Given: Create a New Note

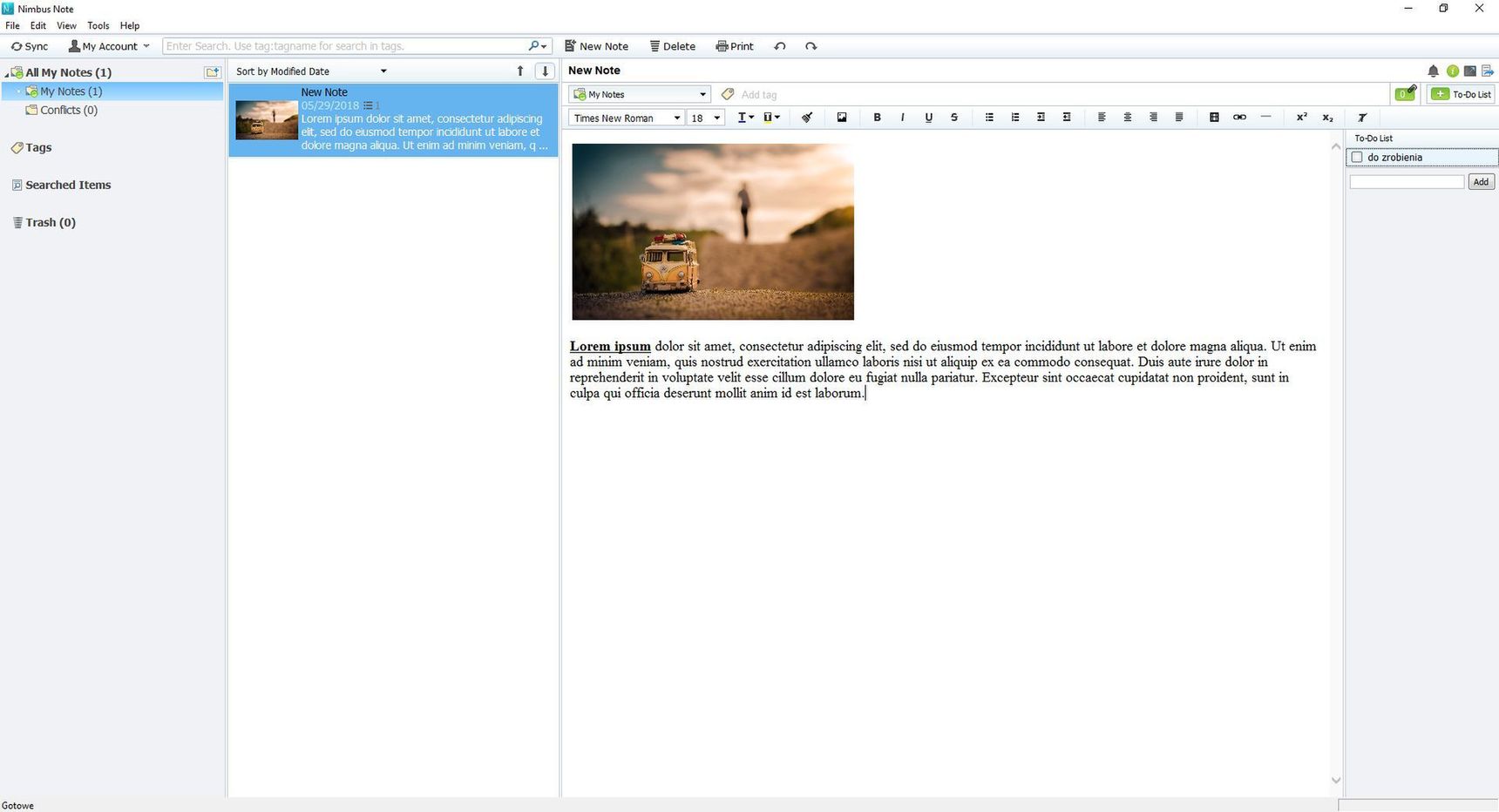Looking at the screenshot, I should coord(596,46).
